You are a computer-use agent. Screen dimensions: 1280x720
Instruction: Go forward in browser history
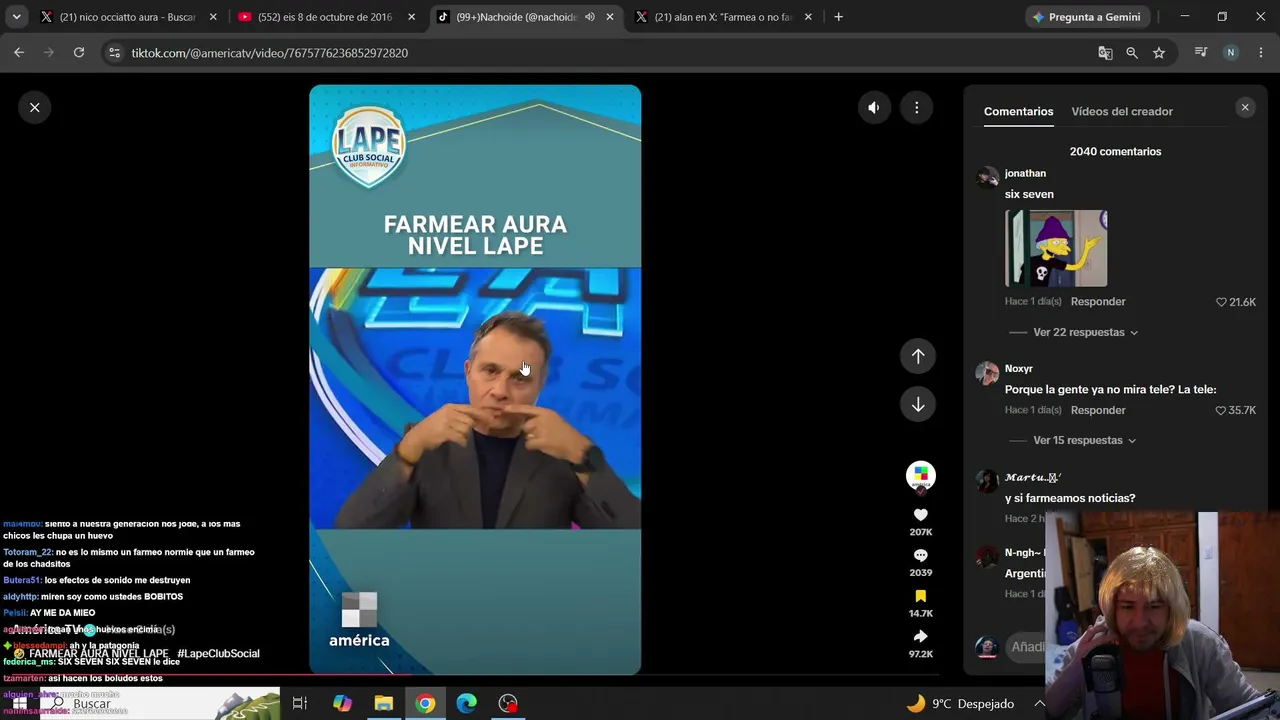(x=48, y=53)
